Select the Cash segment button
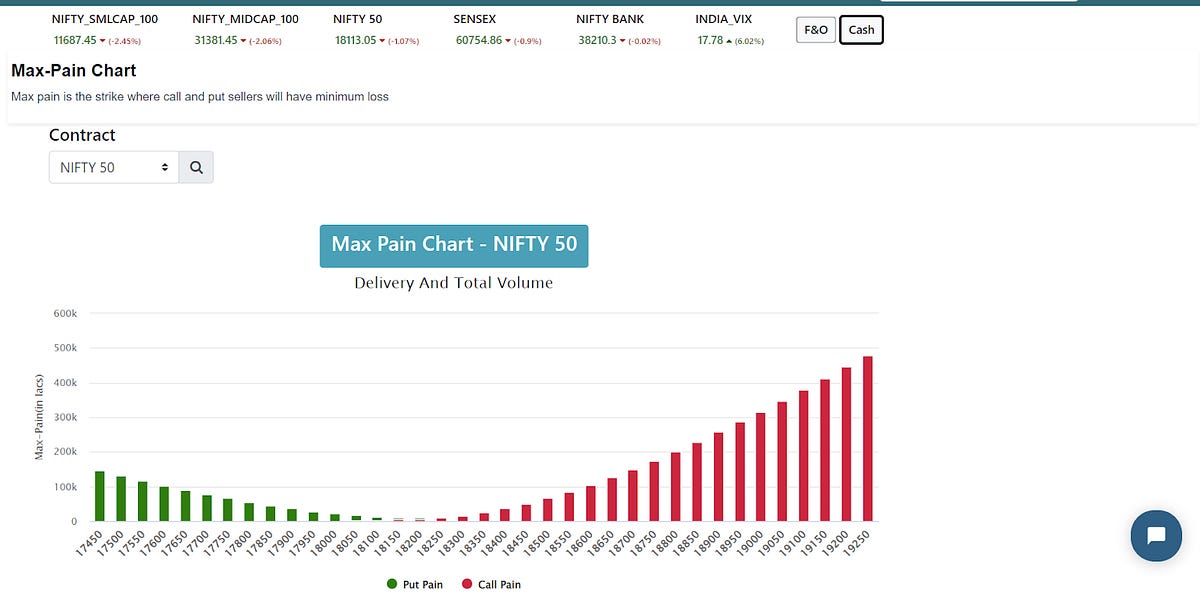This screenshot has width=1200, height=600. 861,29
